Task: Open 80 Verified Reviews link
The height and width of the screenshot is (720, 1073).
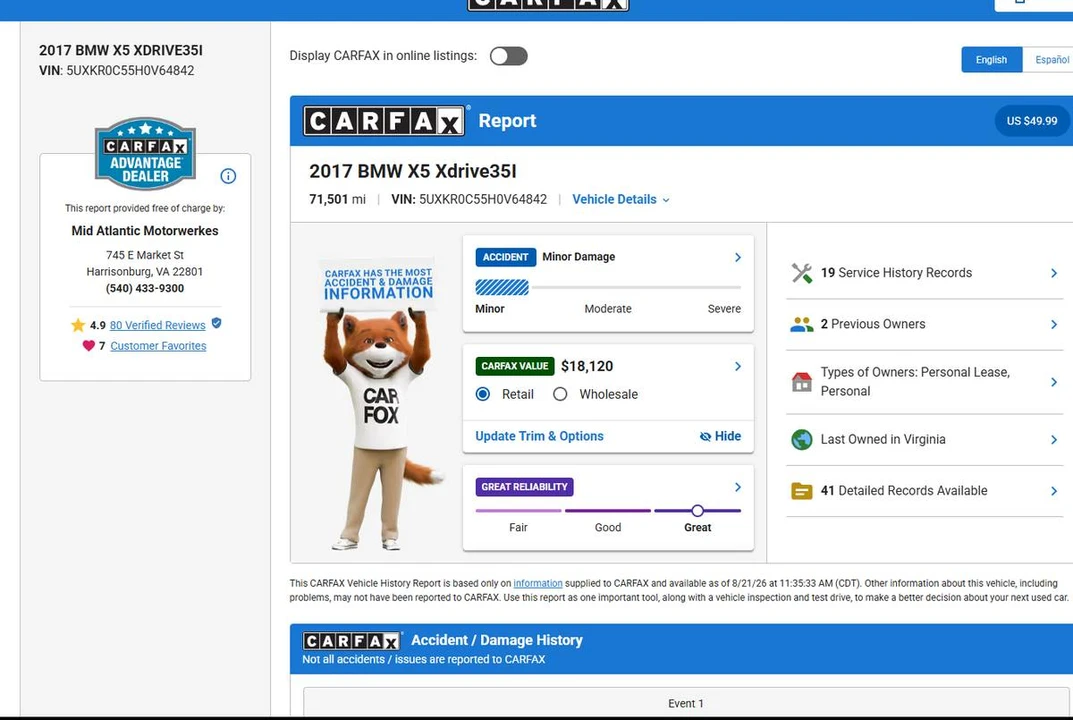Action: click(x=157, y=325)
